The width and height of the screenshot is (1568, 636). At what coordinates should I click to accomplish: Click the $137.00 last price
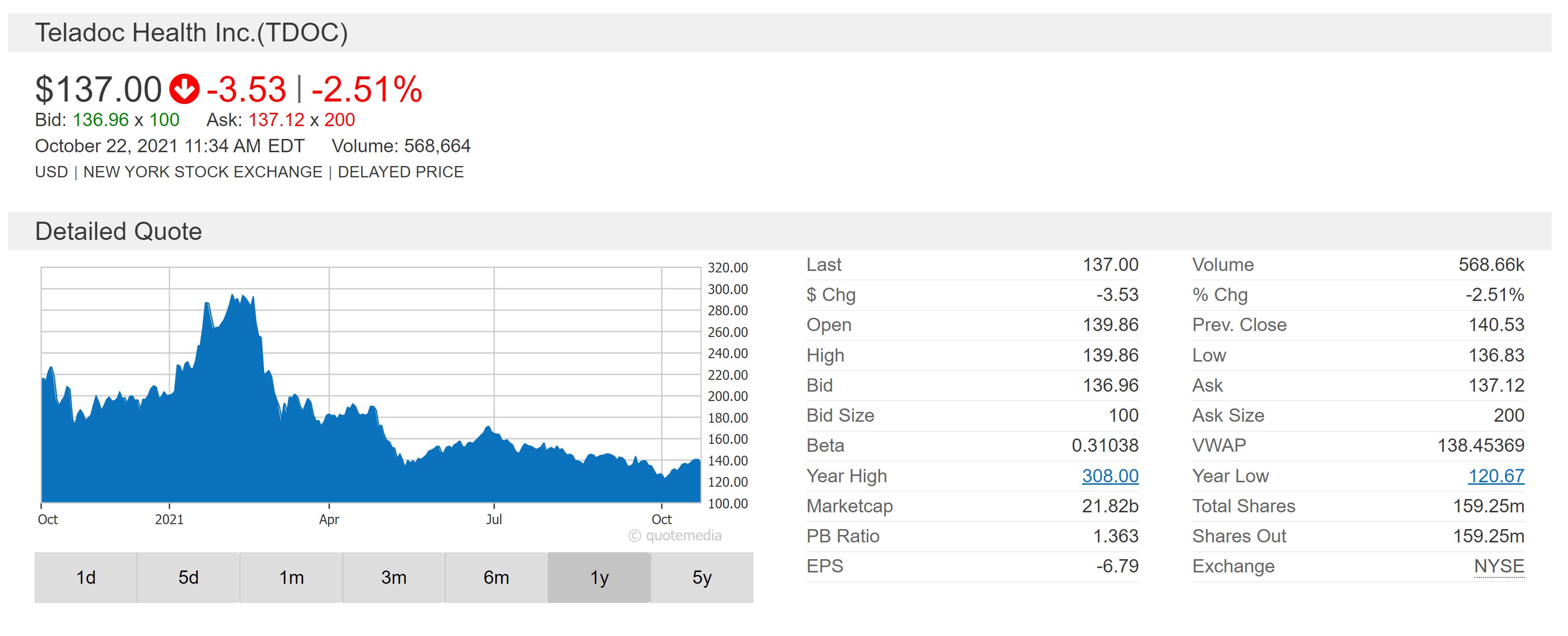coord(99,90)
